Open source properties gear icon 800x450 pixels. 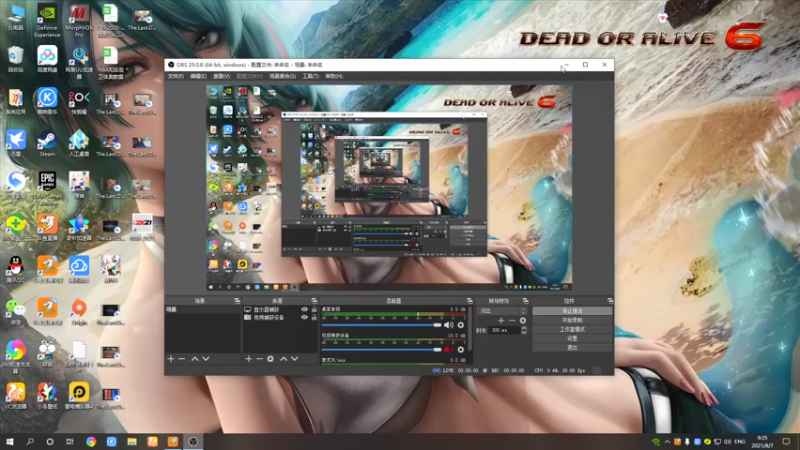[270, 359]
